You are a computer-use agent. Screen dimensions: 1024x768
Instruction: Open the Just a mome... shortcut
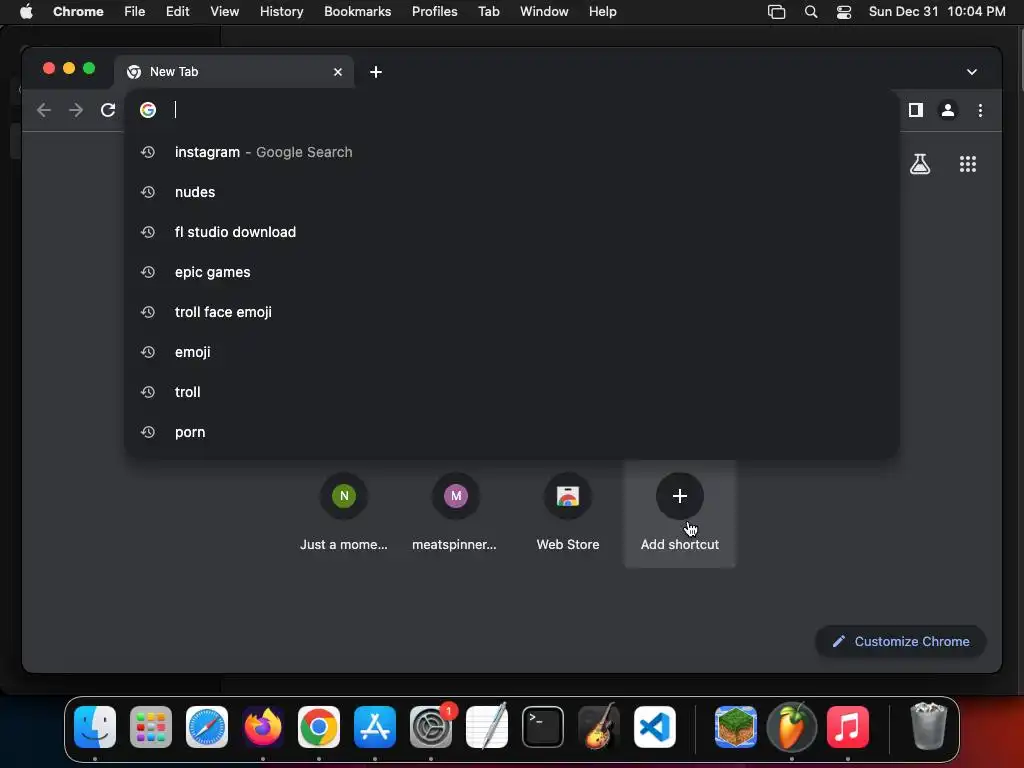pos(344,513)
